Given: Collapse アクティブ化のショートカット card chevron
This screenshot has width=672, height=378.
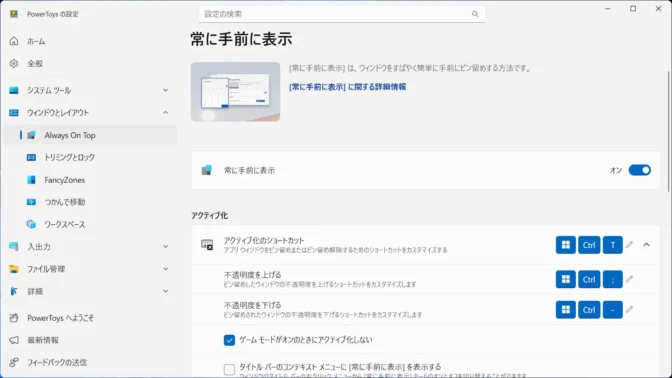Looking at the screenshot, I should (646, 245).
